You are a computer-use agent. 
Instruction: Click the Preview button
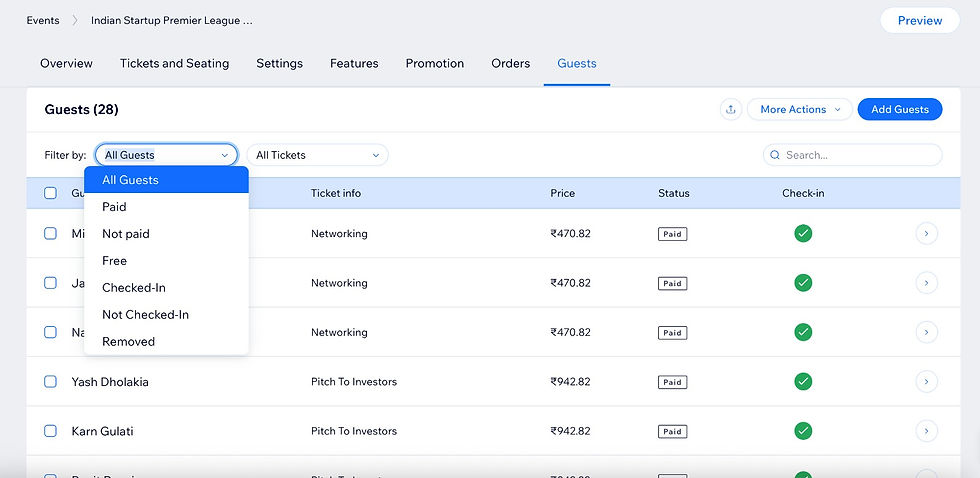pyautogui.click(x=920, y=21)
